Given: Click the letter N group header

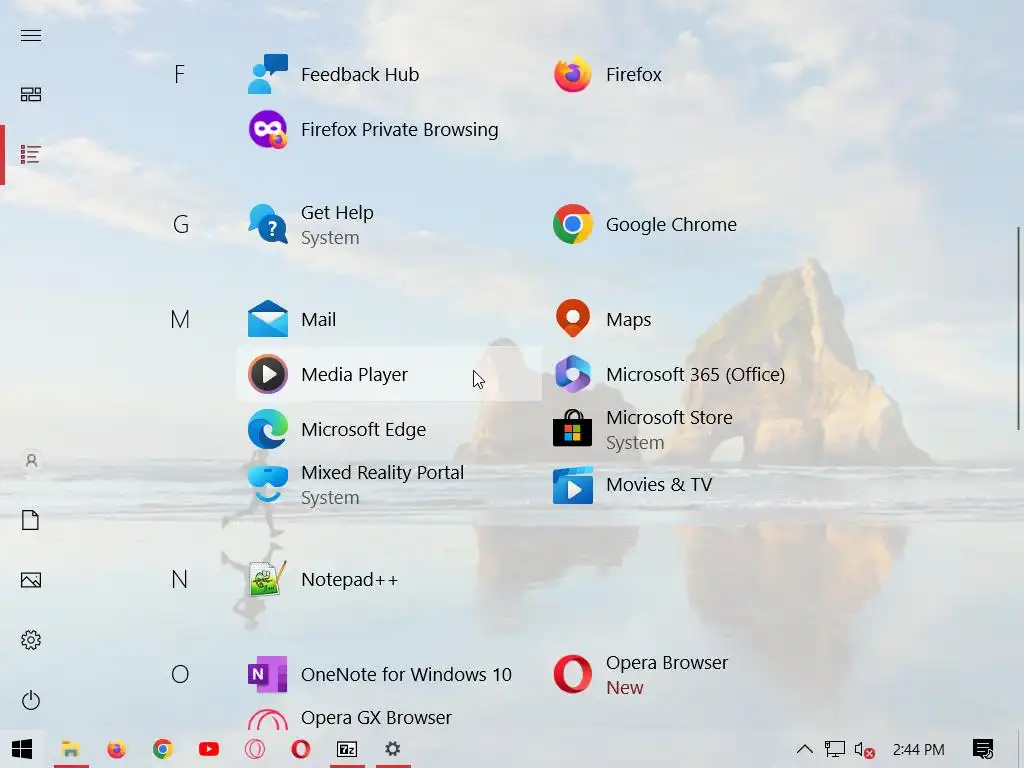Looking at the screenshot, I should pos(180,579).
